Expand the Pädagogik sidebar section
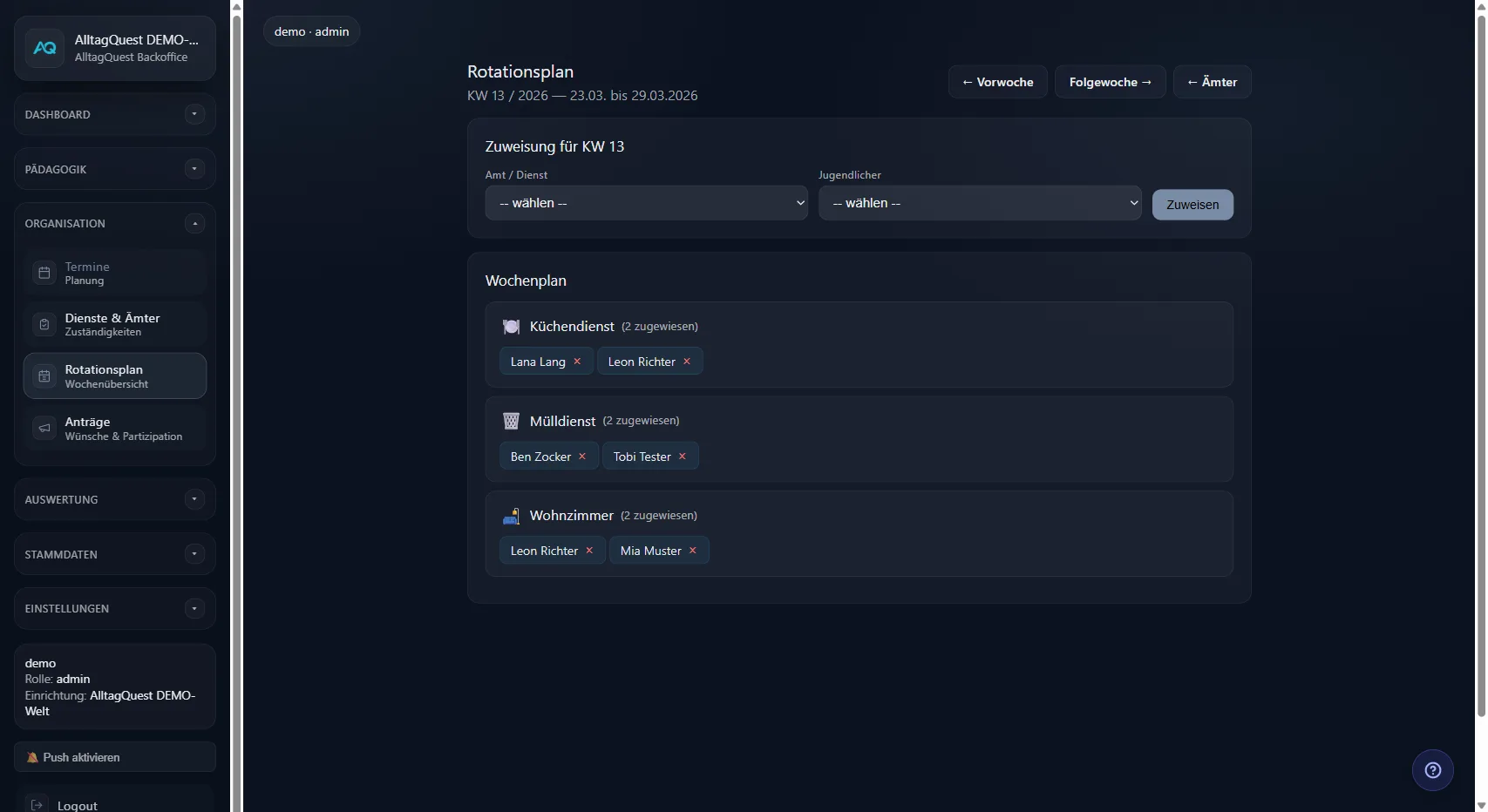Screen dimensions: 1488x812 click(194, 169)
